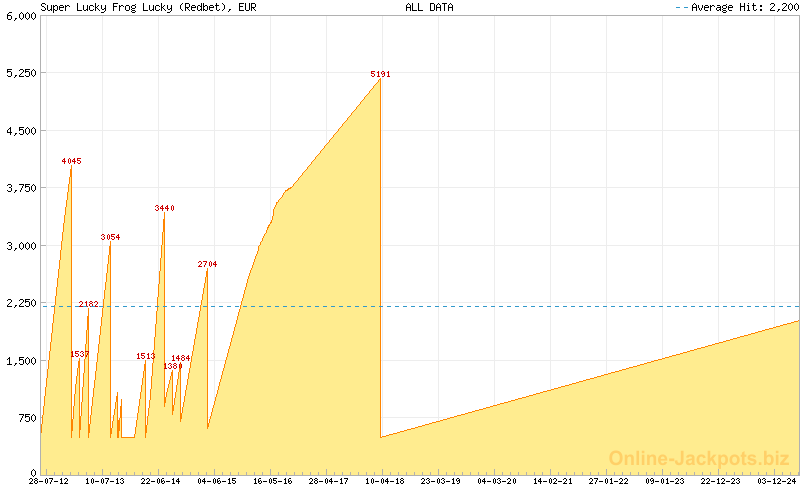
Task: Click the 2,250 y-axis value
Action: [x=20, y=303]
